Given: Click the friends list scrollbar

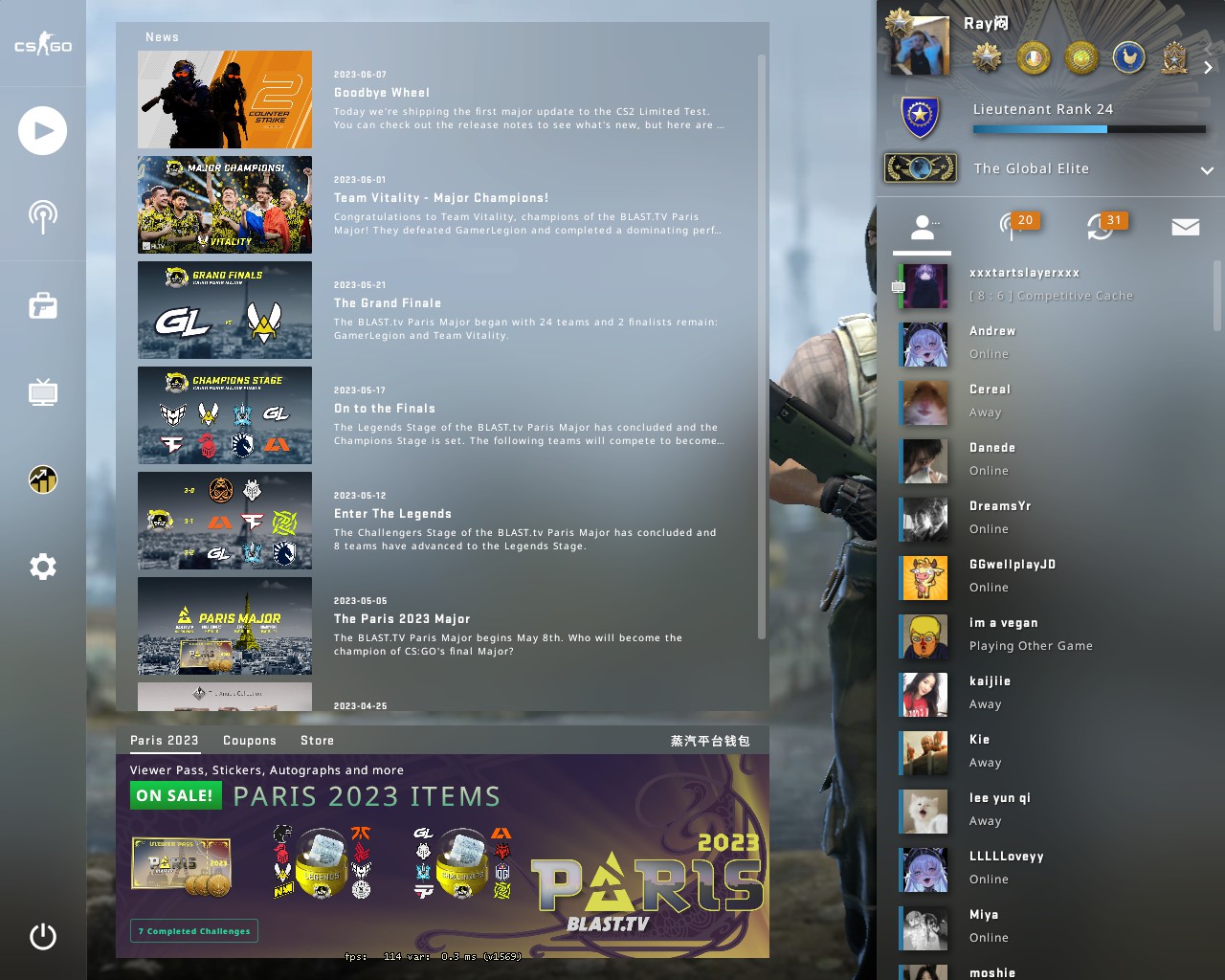Looking at the screenshot, I should [1217, 295].
